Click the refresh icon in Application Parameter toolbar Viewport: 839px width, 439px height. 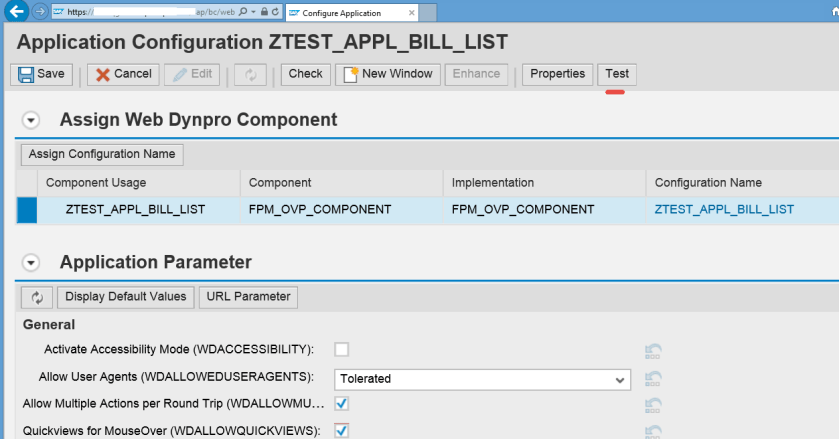tap(38, 297)
